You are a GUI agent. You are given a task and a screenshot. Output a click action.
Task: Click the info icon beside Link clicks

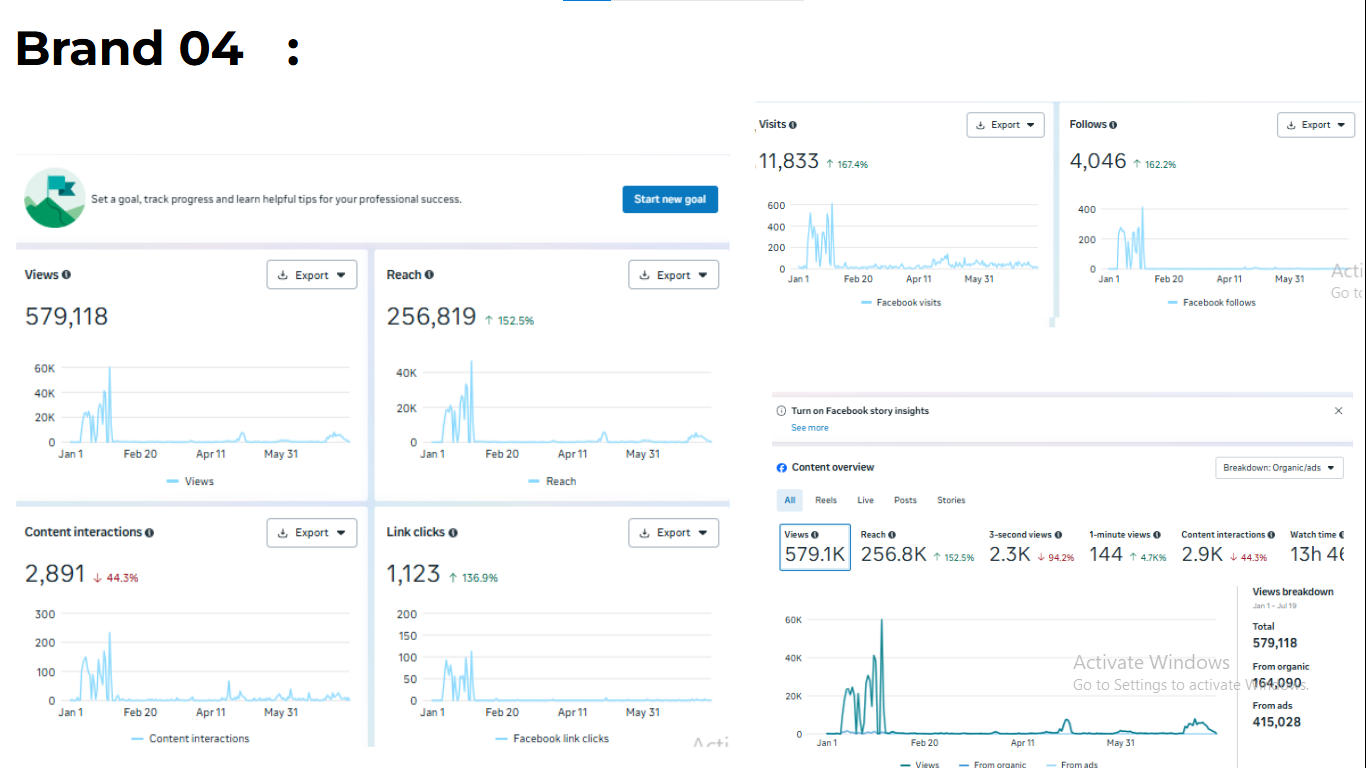[x=453, y=533]
